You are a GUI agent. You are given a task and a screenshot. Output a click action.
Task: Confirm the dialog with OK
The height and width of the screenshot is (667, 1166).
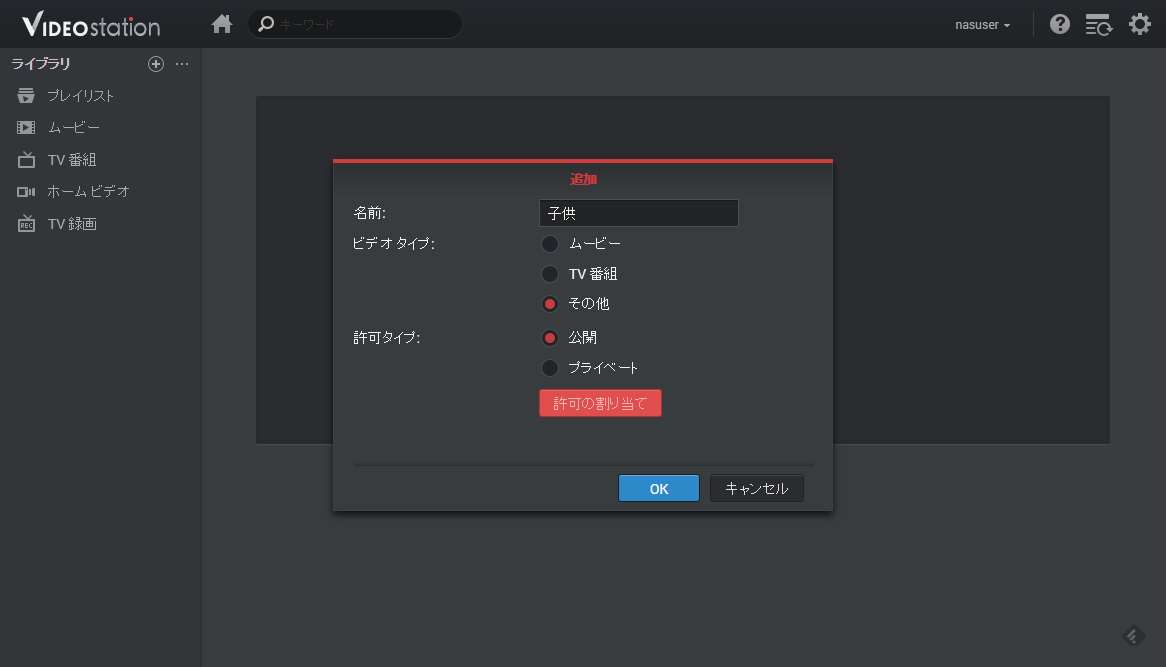659,489
